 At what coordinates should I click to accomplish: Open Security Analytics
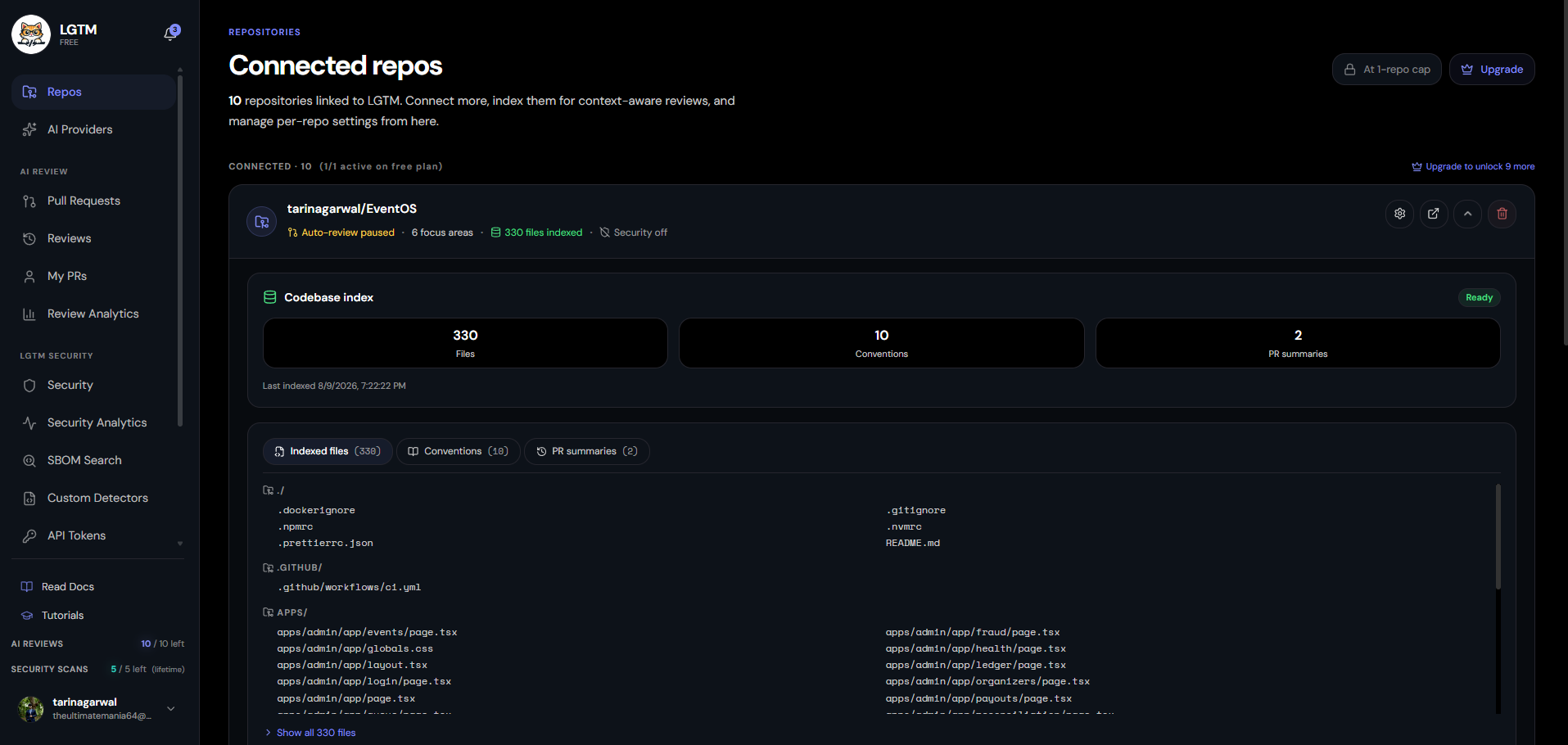click(93, 422)
